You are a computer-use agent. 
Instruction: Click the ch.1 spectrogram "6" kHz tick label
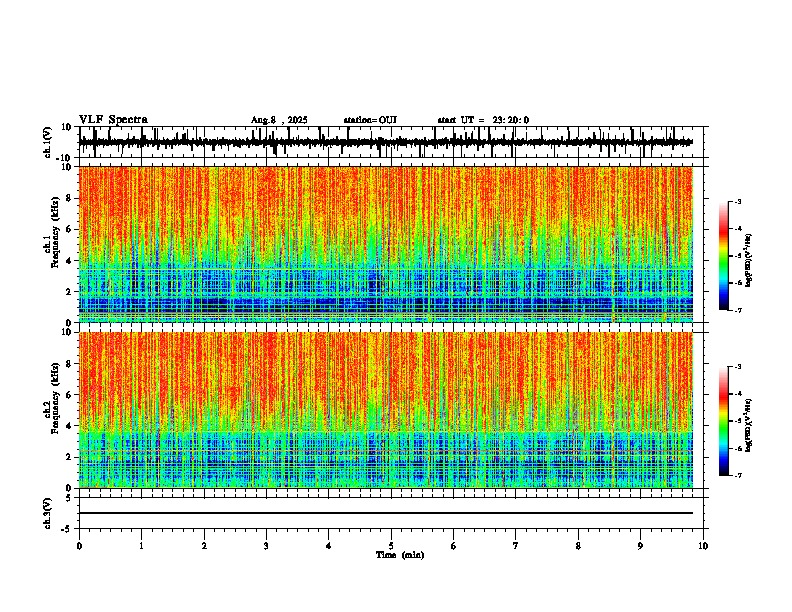pyautogui.click(x=69, y=230)
